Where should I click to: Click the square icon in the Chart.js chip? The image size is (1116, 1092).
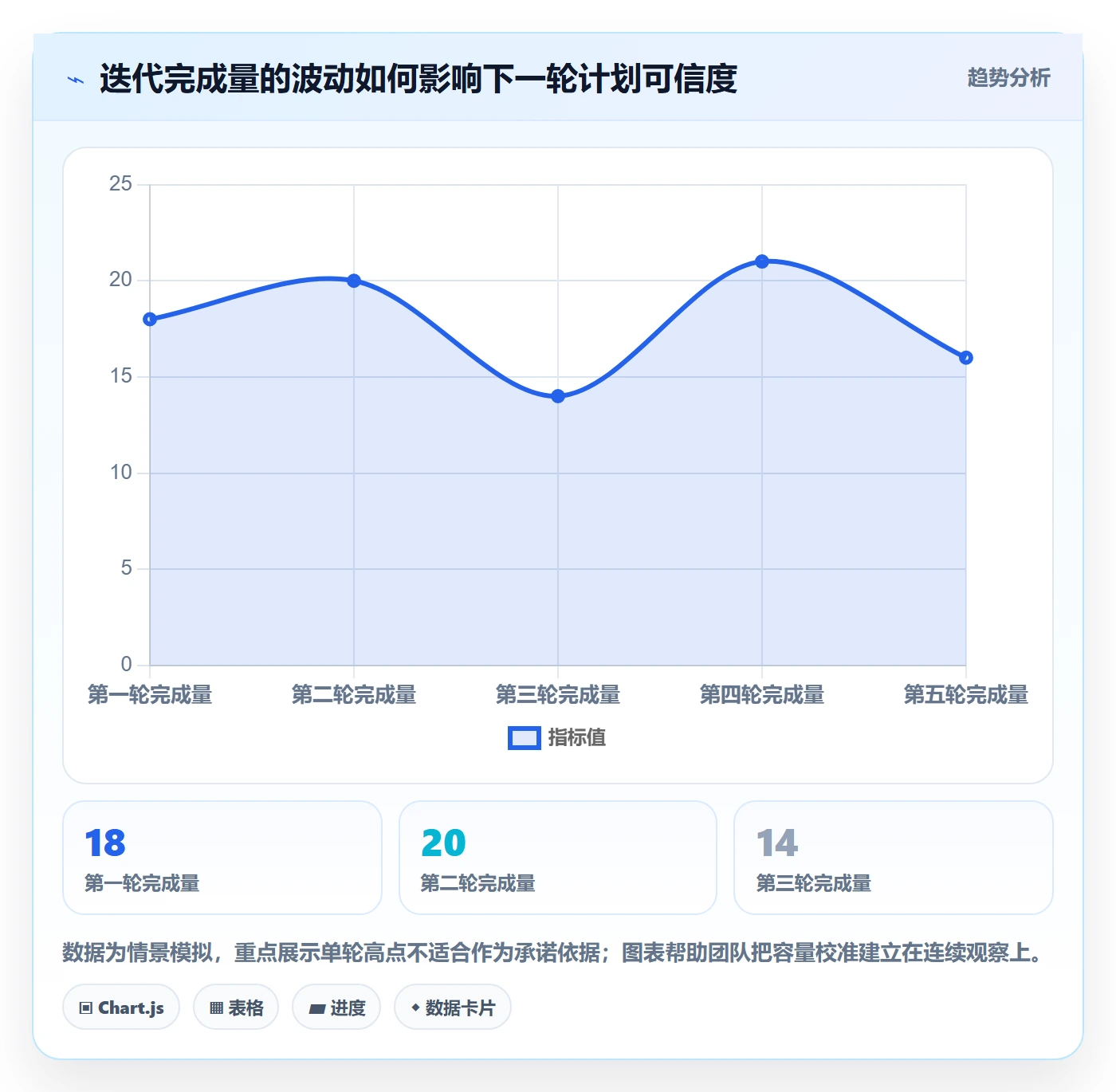tap(86, 1008)
